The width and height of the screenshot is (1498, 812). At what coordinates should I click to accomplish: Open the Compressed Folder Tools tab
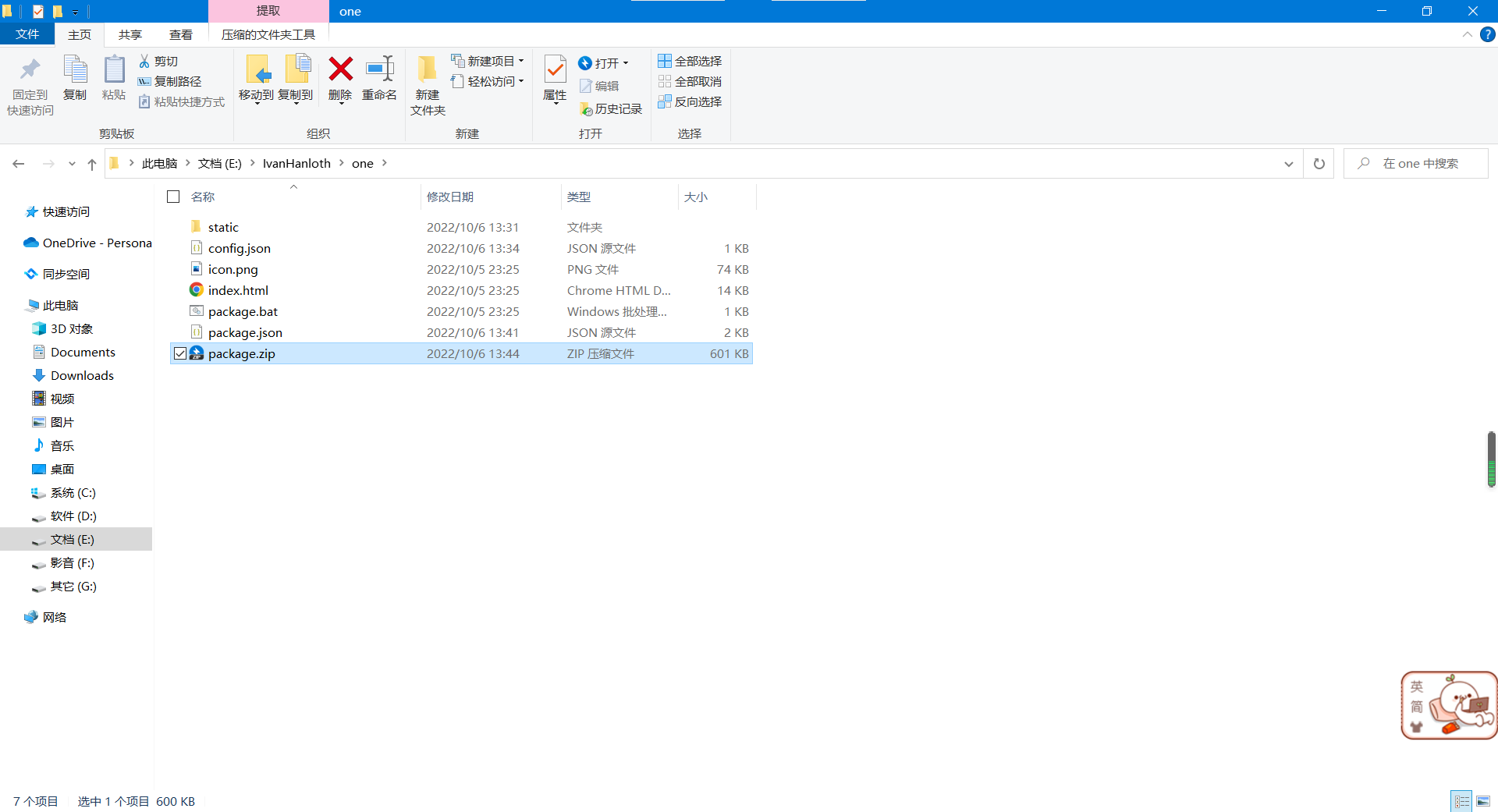pos(268,34)
